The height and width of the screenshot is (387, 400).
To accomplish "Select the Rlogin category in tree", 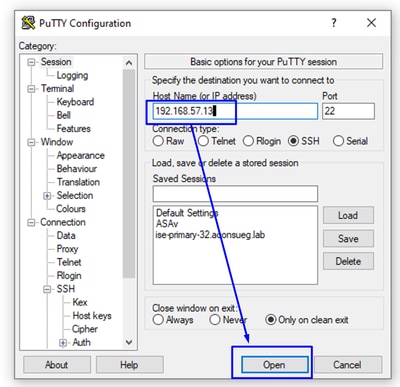I will pos(69,275).
